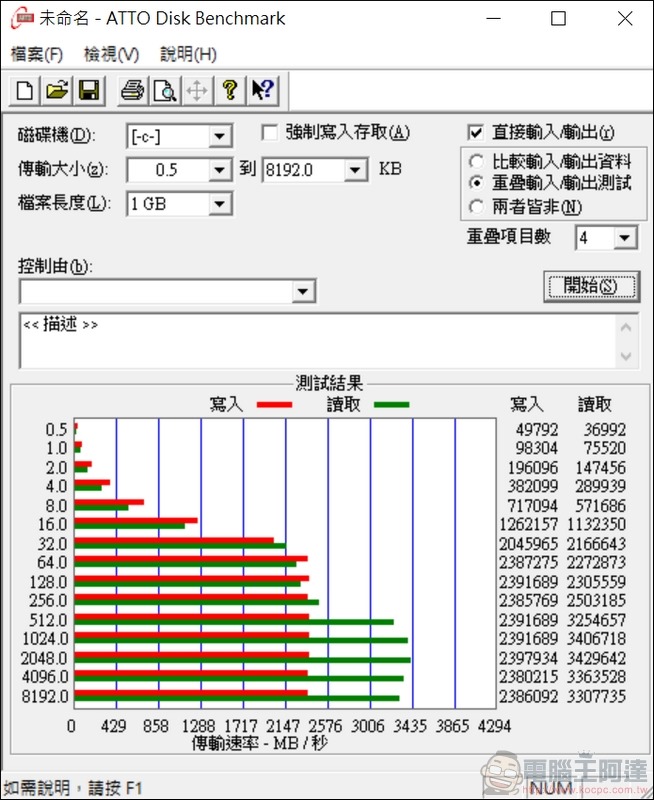Activate the context help arrow icon
The width and height of the screenshot is (654, 800).
coord(263,91)
